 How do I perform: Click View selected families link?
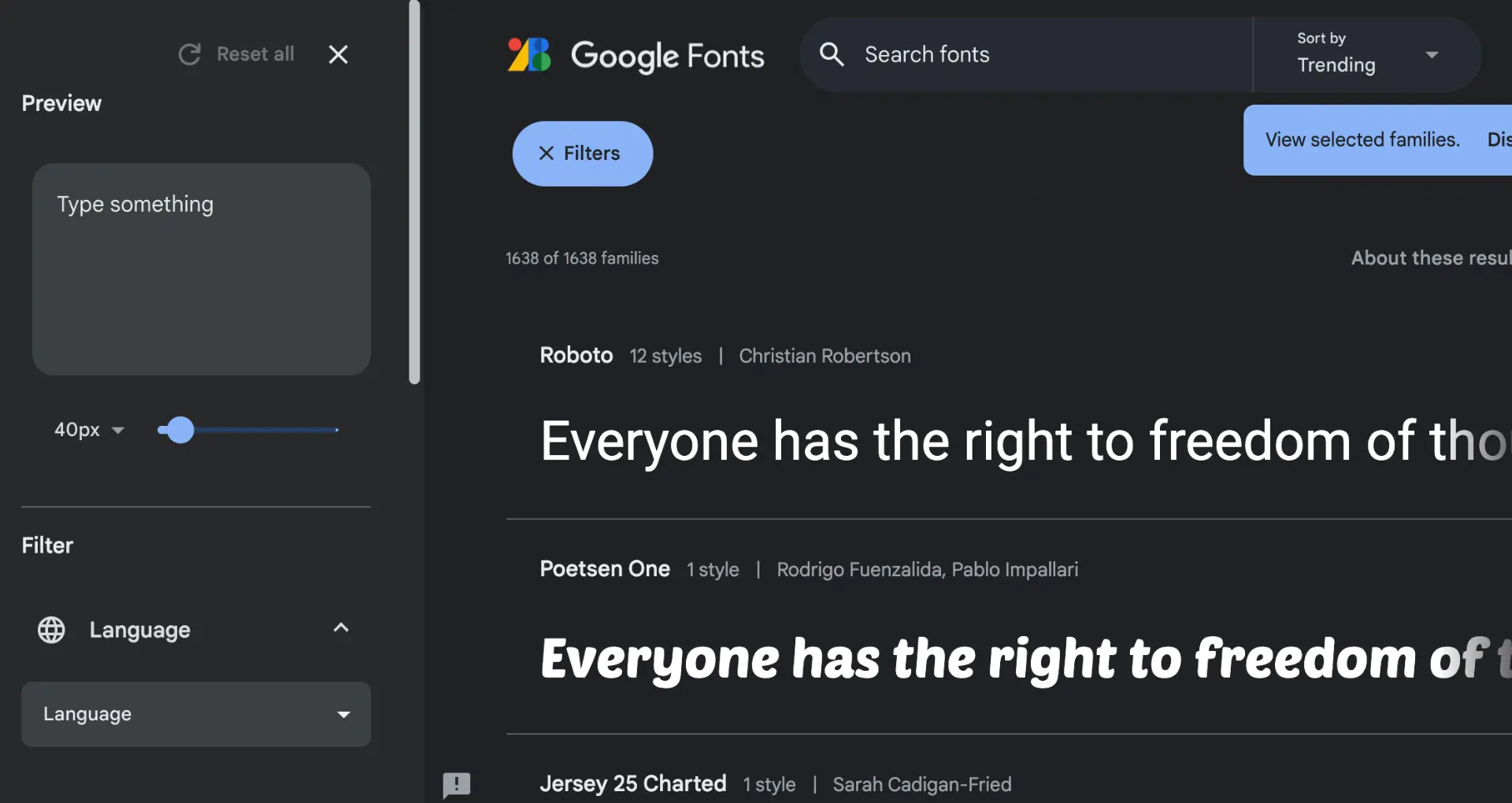[1362, 139]
